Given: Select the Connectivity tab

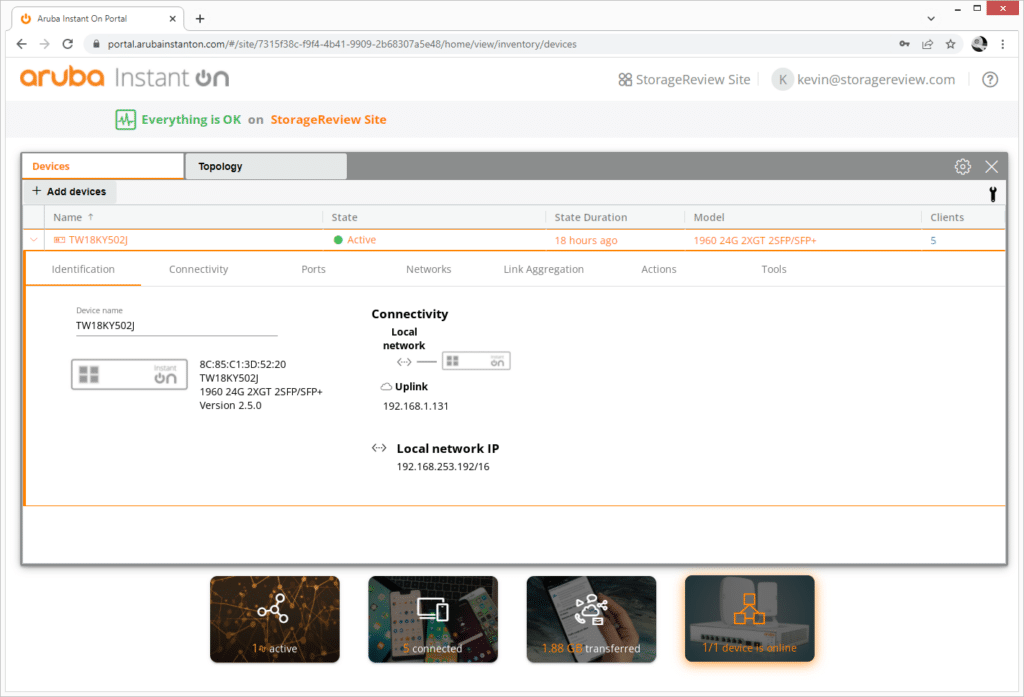Looking at the screenshot, I should click(199, 269).
